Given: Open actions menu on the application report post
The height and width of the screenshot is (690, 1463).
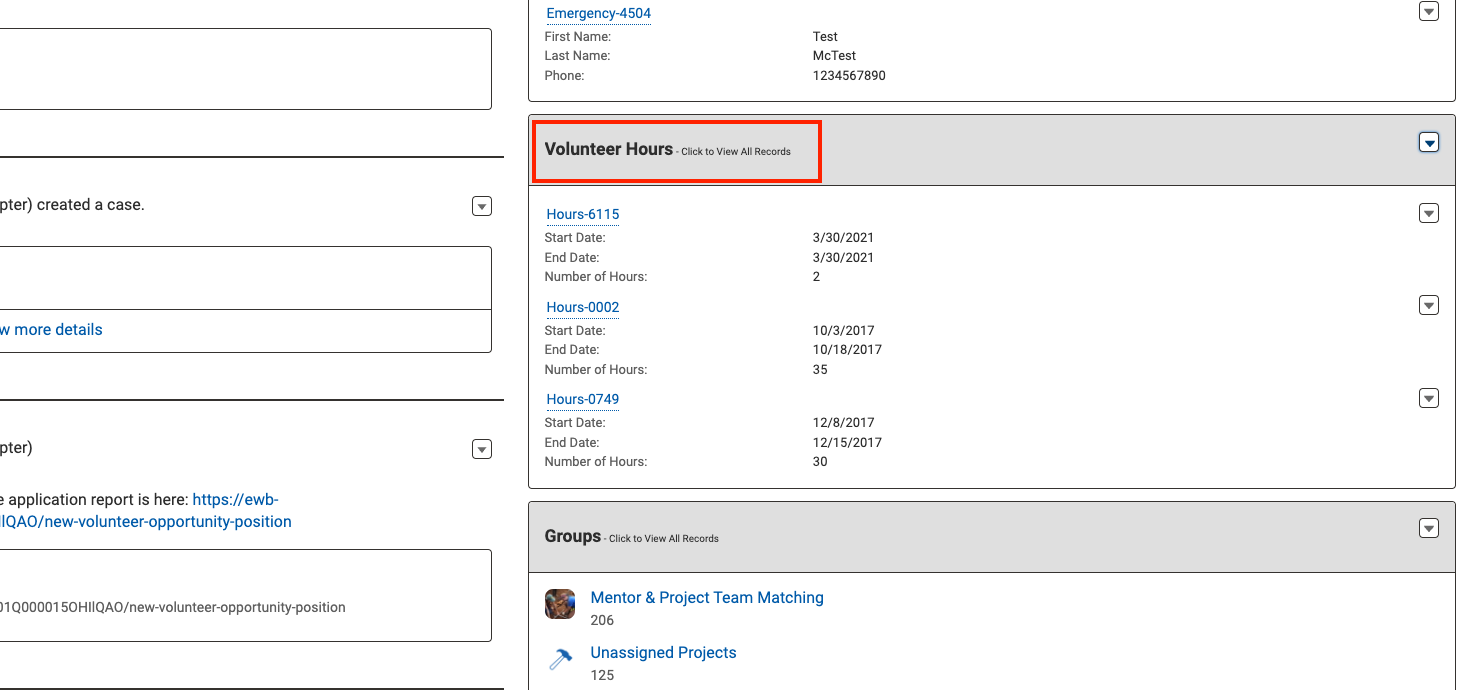Looking at the screenshot, I should pos(482,449).
